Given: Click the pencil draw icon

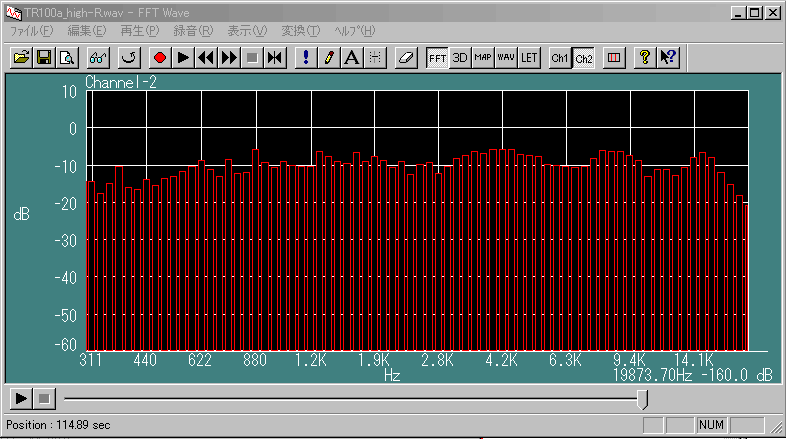Looking at the screenshot, I should [x=328, y=58].
